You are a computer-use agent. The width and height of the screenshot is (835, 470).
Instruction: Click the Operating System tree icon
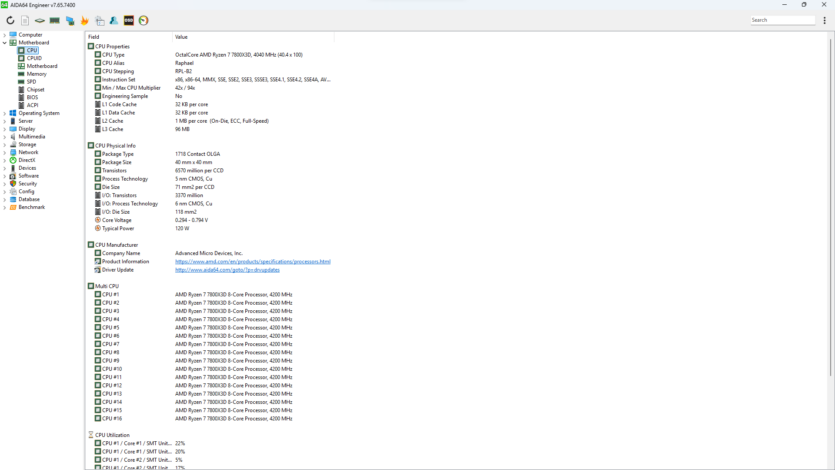[13, 113]
